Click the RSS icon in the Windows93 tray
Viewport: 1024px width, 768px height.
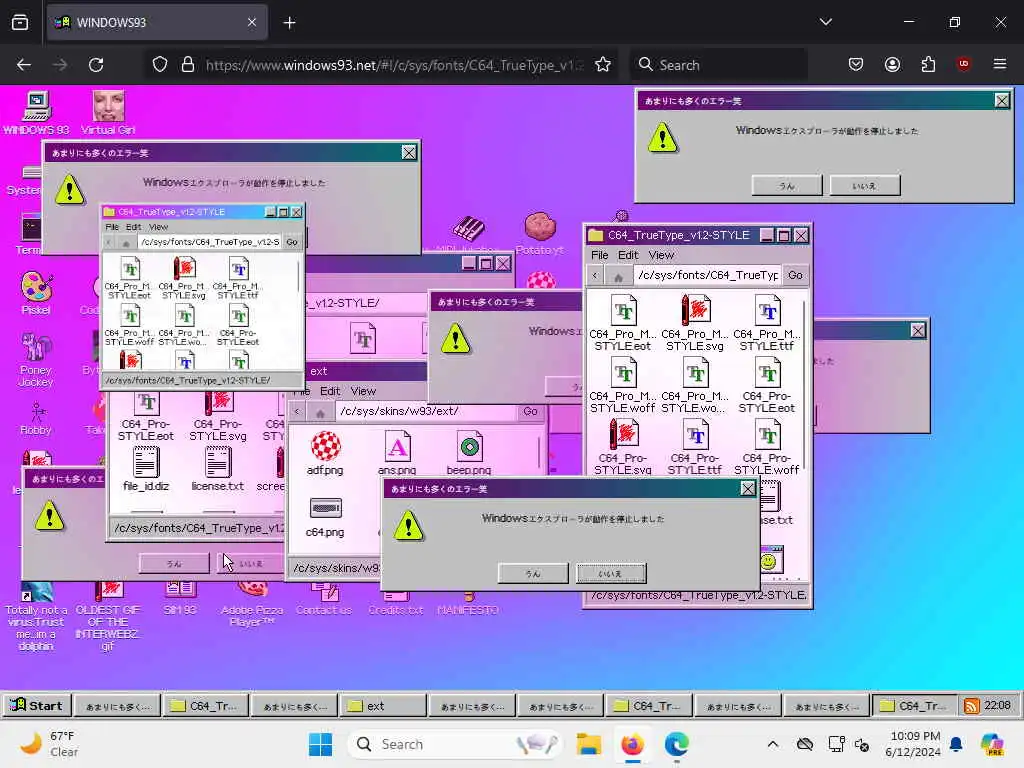971,706
